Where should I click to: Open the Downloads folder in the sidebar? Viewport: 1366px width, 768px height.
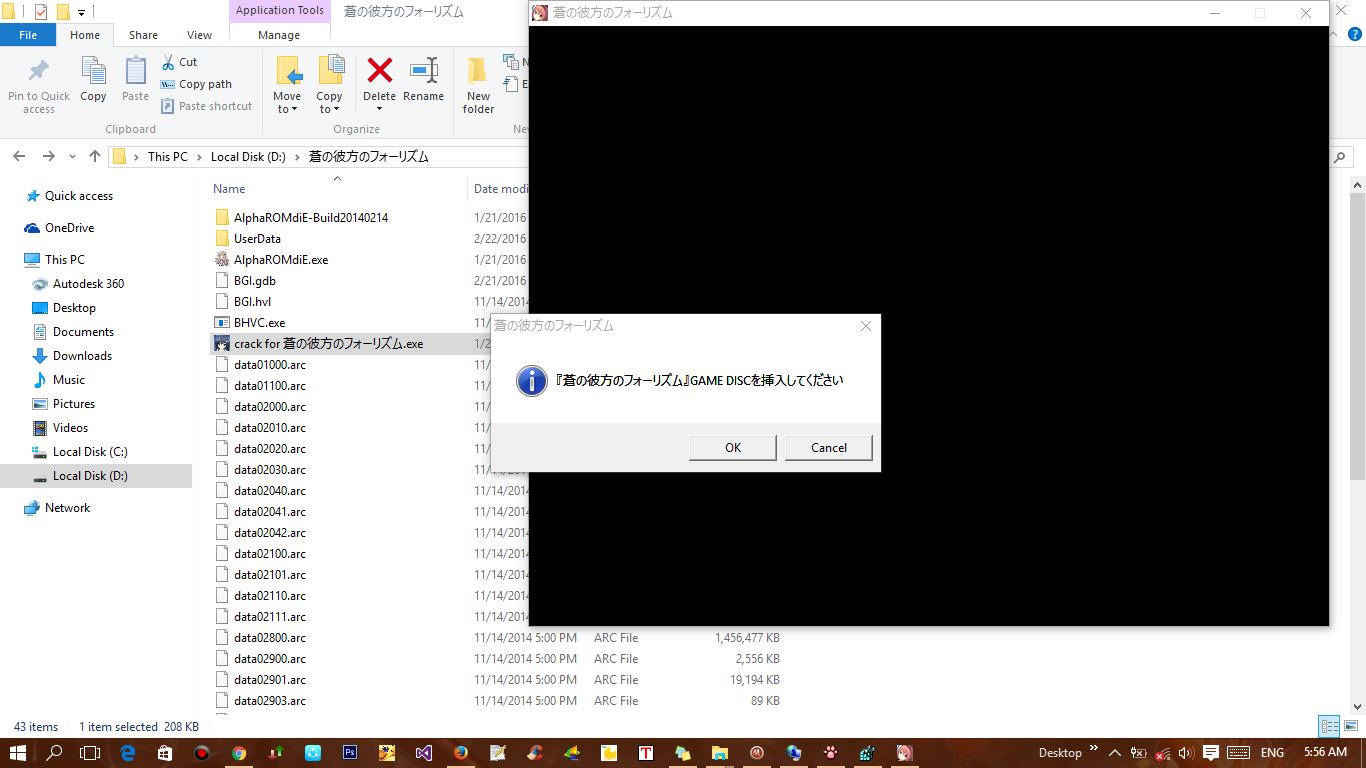coord(82,356)
